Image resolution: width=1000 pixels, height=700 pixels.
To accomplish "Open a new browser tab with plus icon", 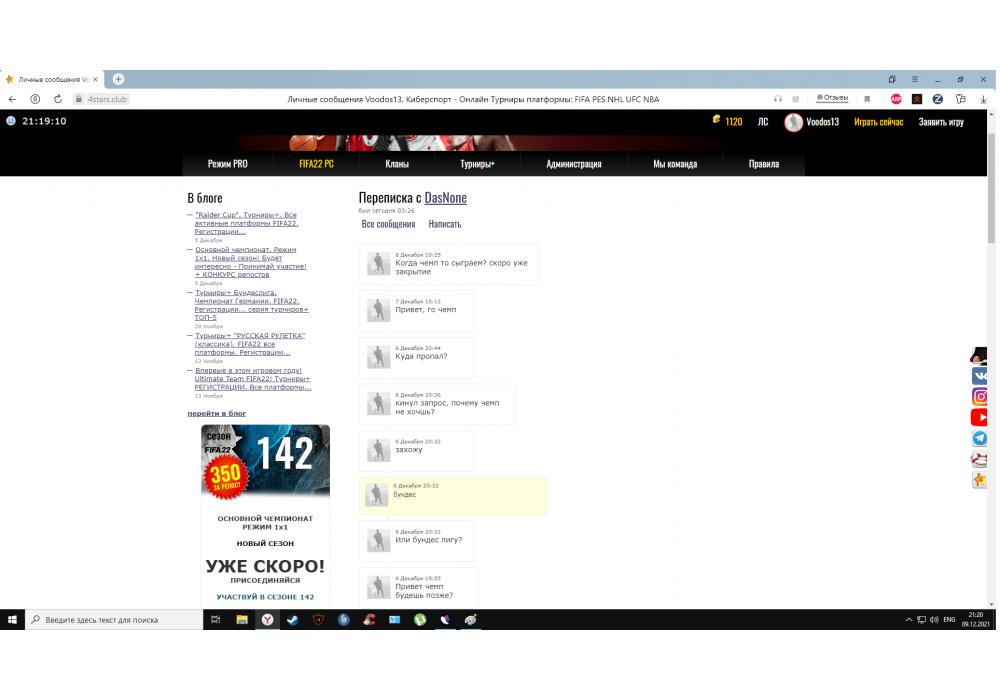I will (x=119, y=79).
